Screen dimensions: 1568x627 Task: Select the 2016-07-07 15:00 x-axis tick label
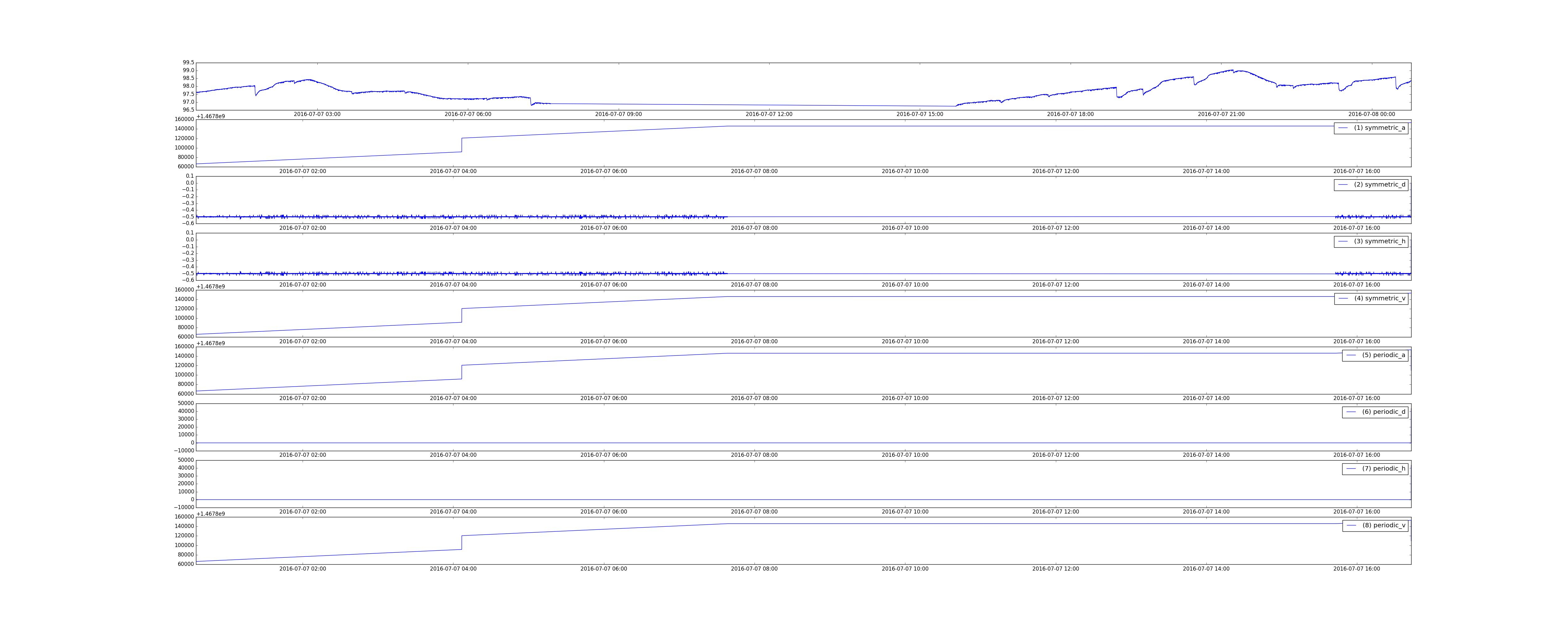coord(920,114)
